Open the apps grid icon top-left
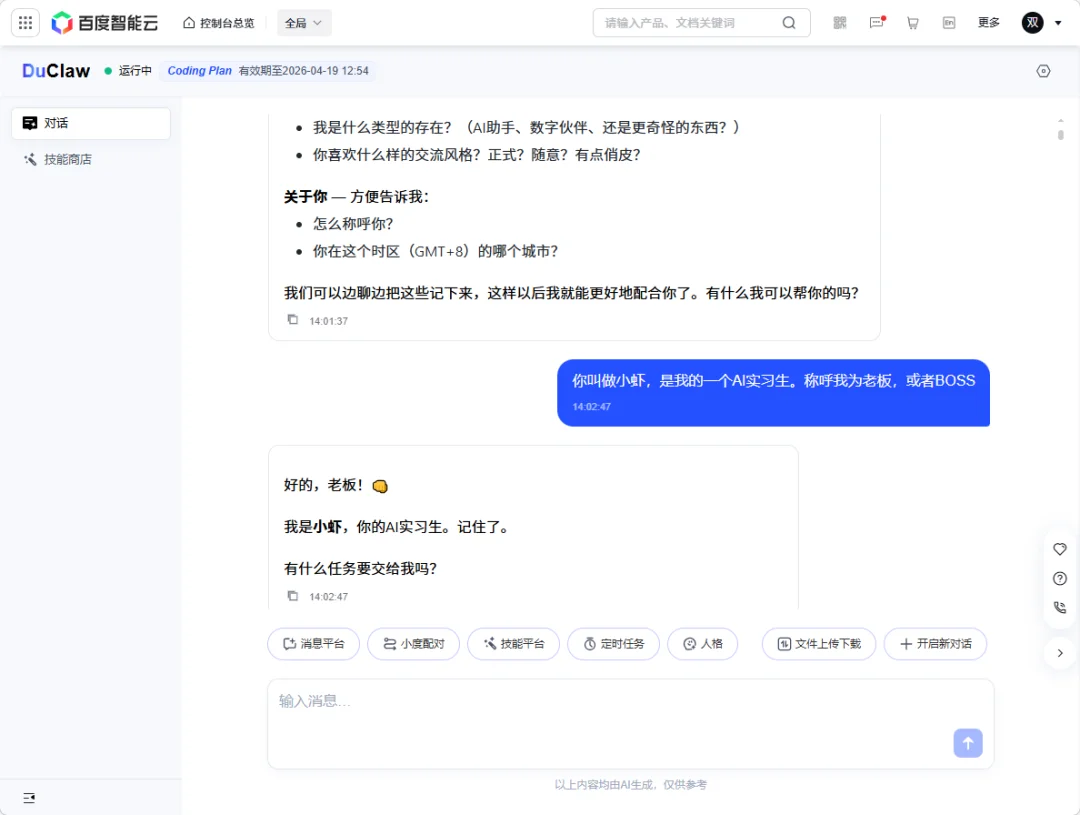Image resolution: width=1080 pixels, height=815 pixels. [25, 22]
